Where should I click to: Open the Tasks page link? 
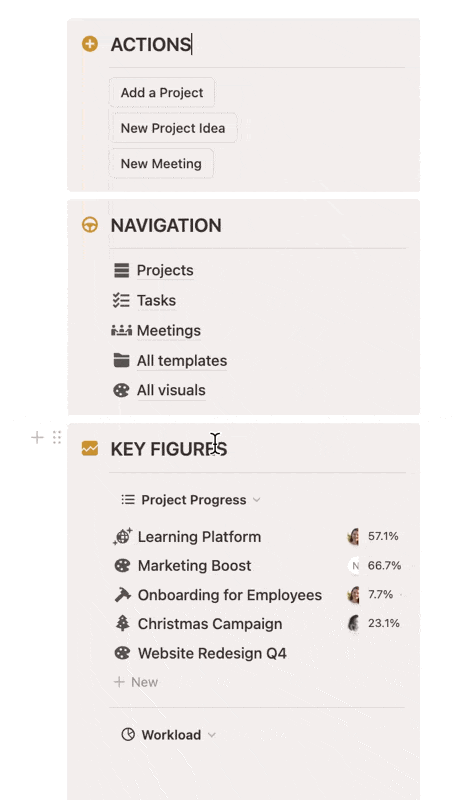(156, 300)
